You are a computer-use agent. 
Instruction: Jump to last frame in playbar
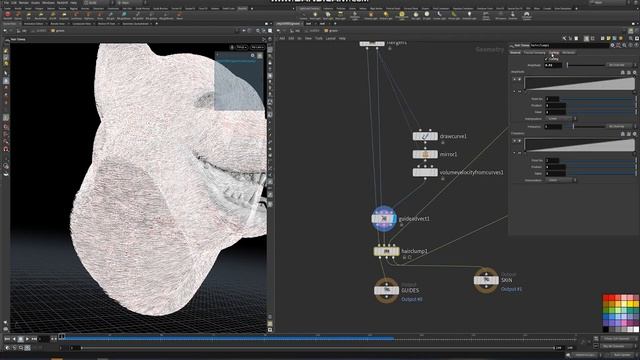pyautogui.click(x=34, y=339)
